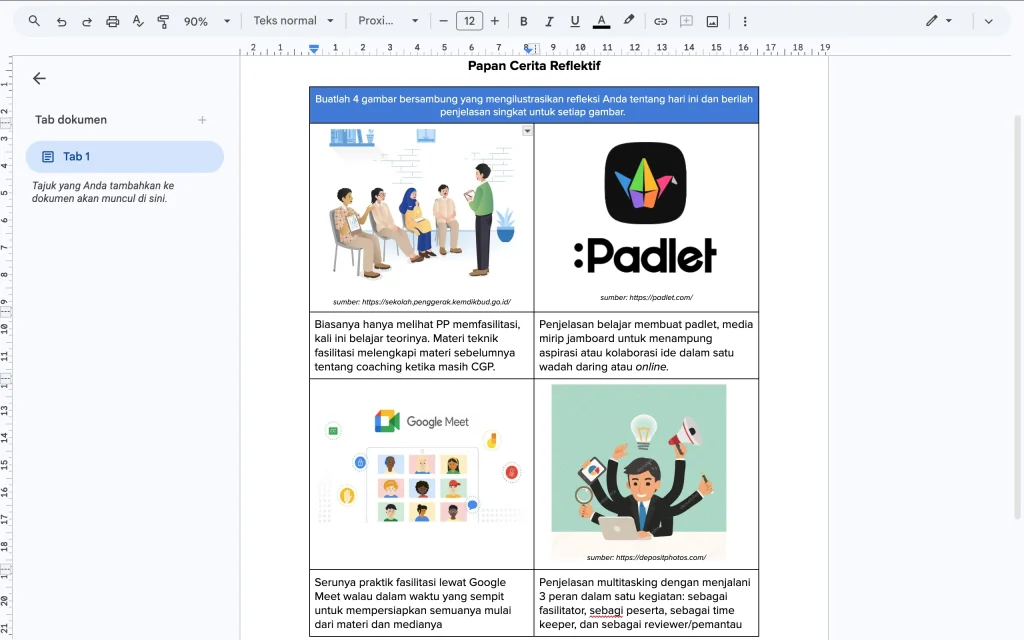
Task: Toggle italic formatting
Action: click(x=549, y=22)
